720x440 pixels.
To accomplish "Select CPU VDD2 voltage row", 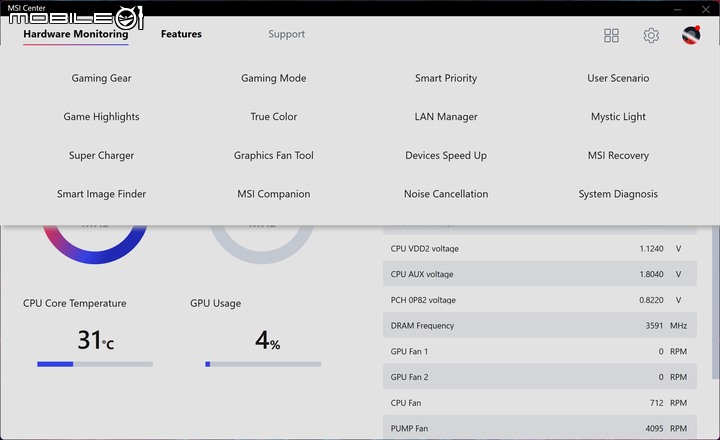I will (540, 248).
